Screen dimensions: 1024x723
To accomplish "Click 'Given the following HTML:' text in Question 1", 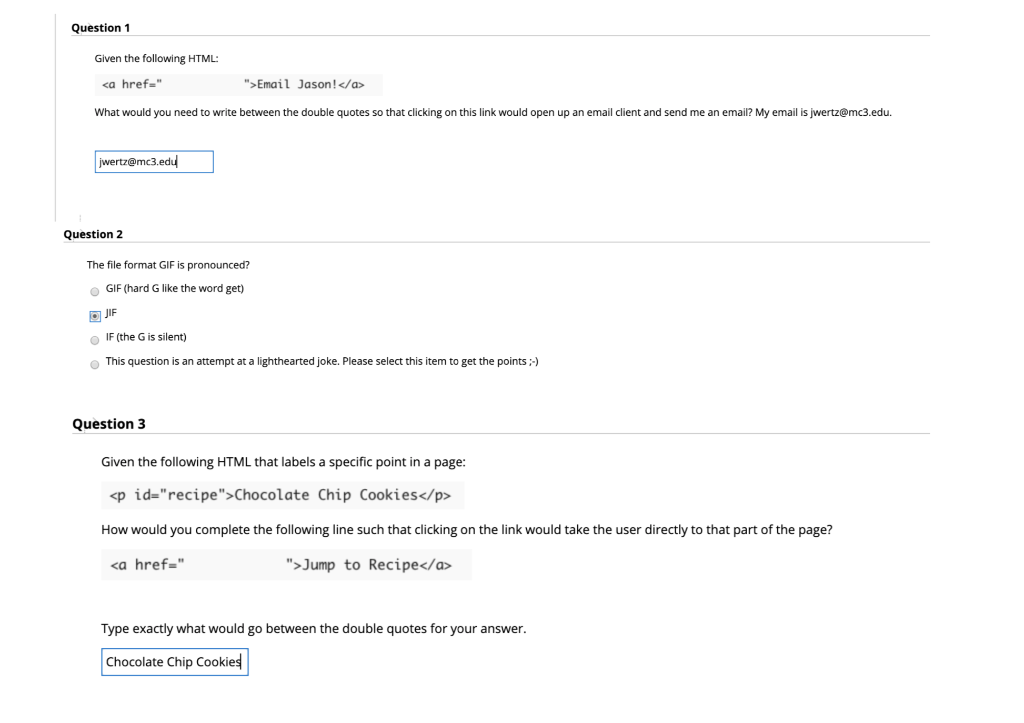I will (x=156, y=60).
